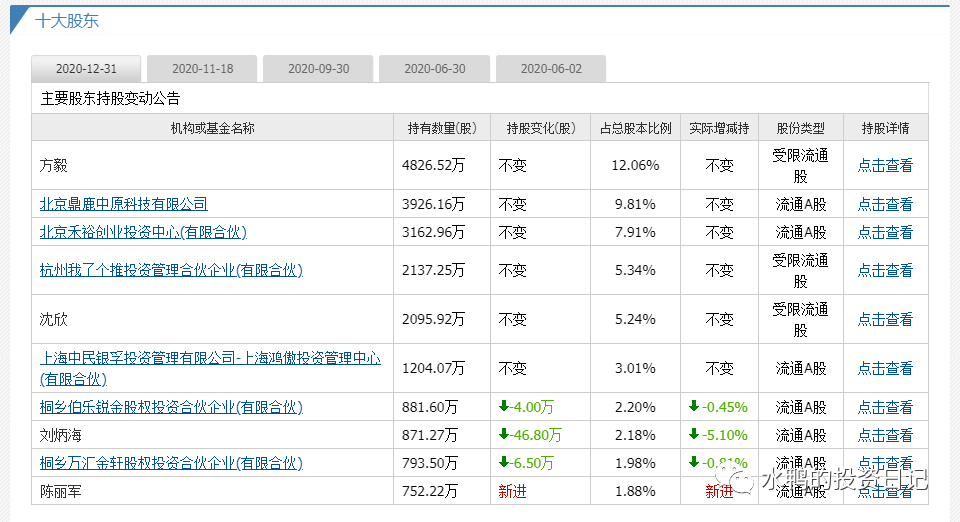Image resolution: width=960 pixels, height=522 pixels.
Task: Open 桐乡伯乐锐金股权投资合伙企业 link
Action: pyautogui.click(x=171, y=407)
